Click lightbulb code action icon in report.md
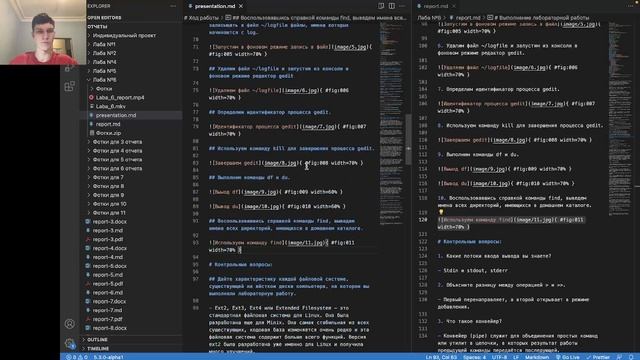The height and width of the screenshot is (360, 640). pos(441,212)
